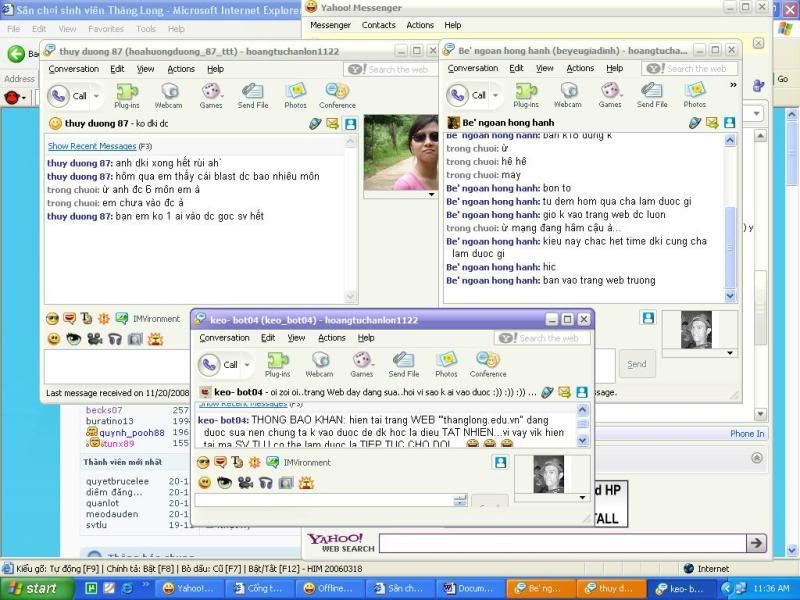Open Photos in thuy duong 87 window
800x600 pixels.
click(x=295, y=96)
